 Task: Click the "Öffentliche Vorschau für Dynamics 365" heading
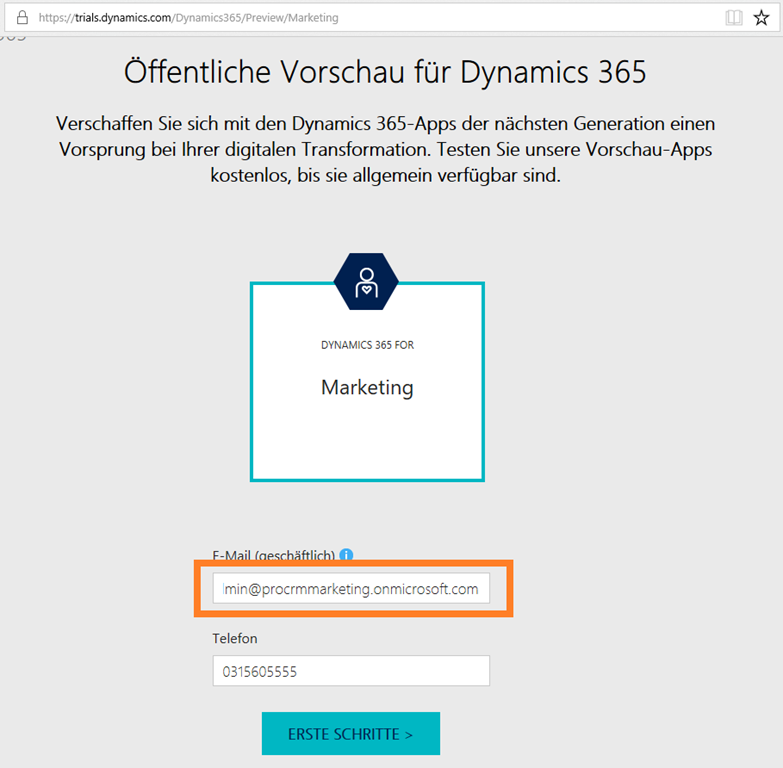pos(385,73)
